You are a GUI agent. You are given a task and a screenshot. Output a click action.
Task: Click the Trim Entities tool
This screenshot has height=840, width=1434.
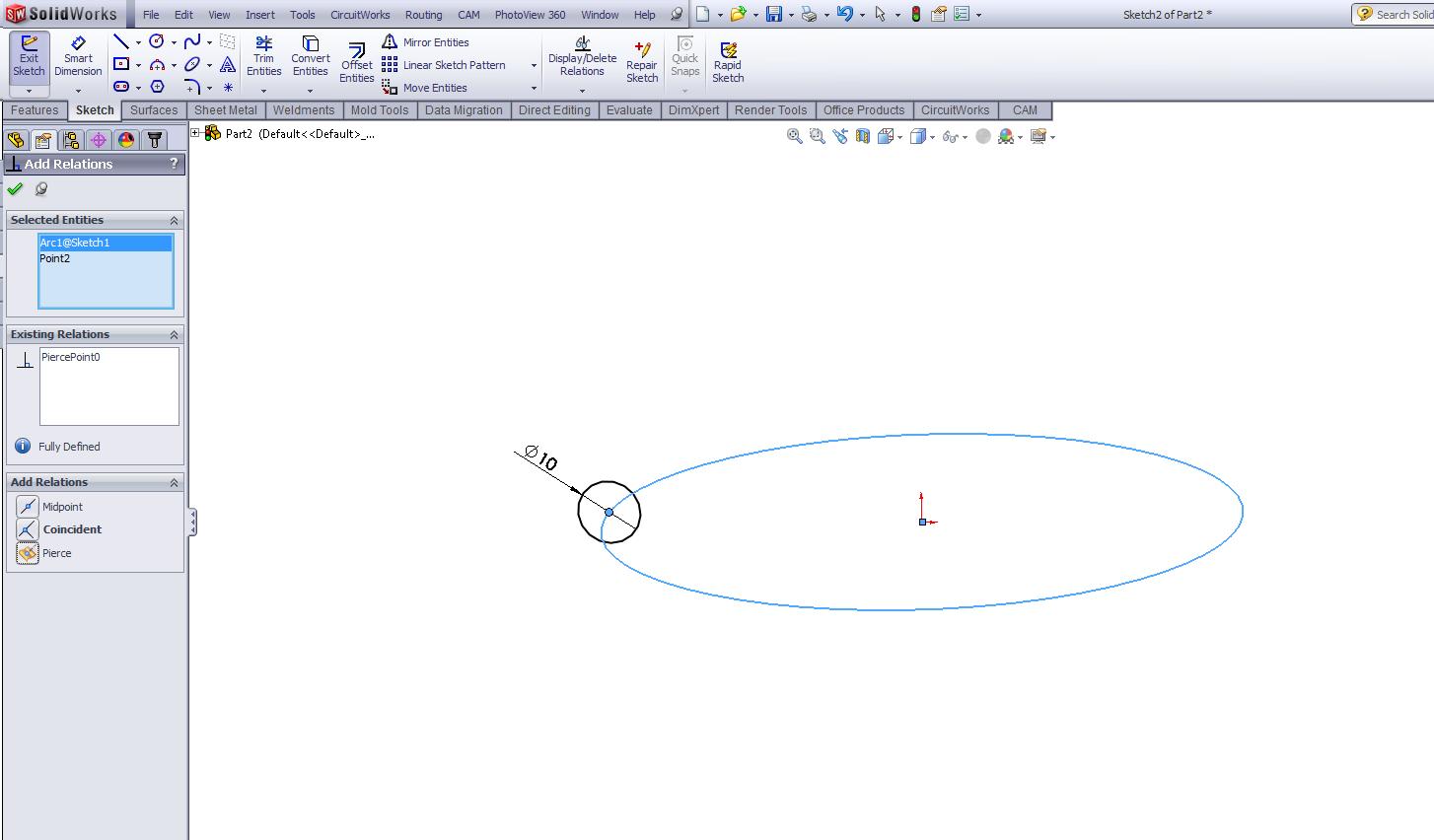point(263,56)
